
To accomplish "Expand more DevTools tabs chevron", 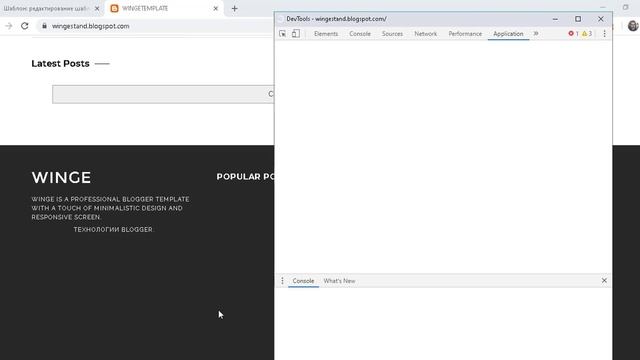I will tap(536, 34).
